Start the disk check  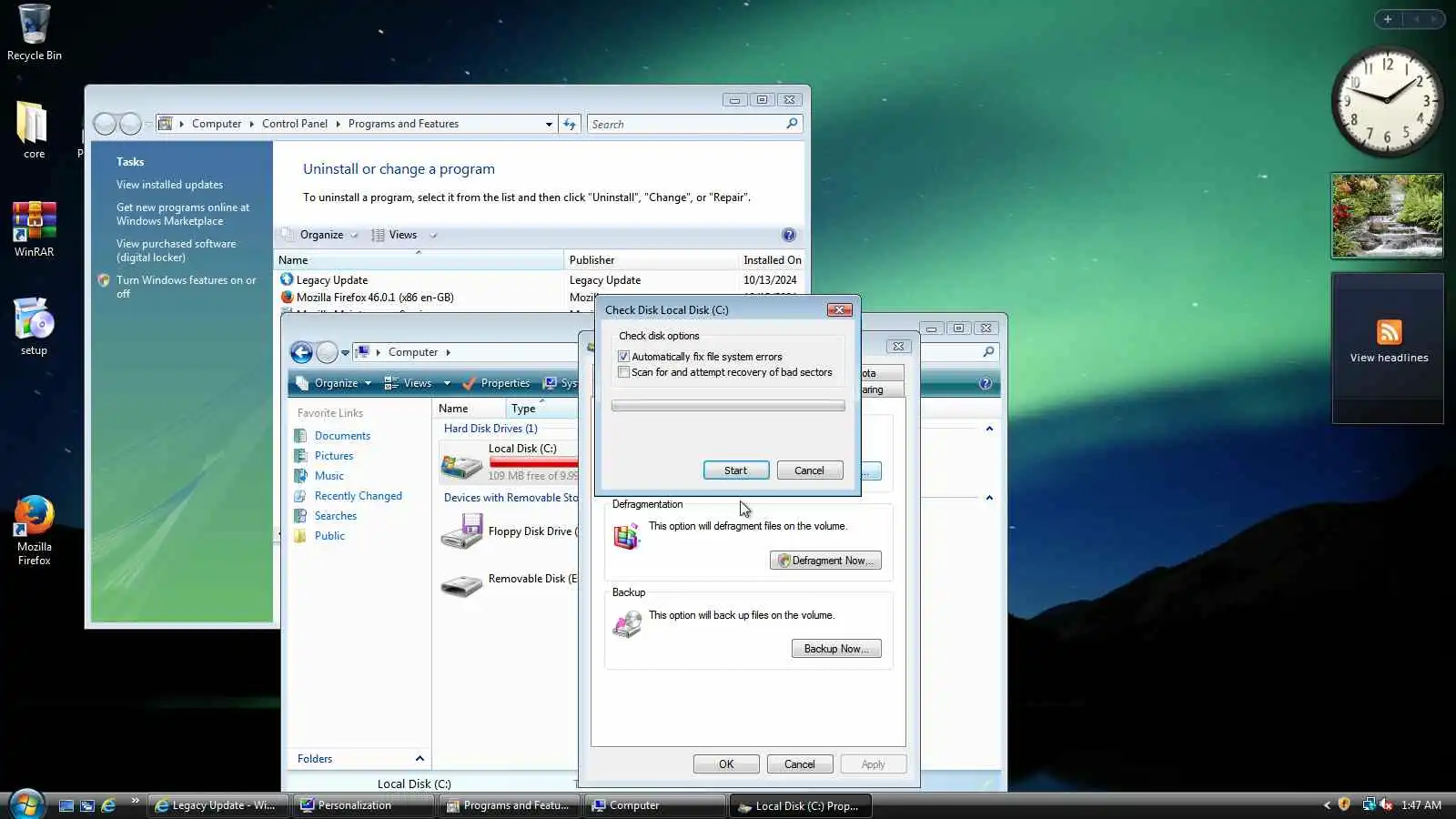click(x=736, y=470)
